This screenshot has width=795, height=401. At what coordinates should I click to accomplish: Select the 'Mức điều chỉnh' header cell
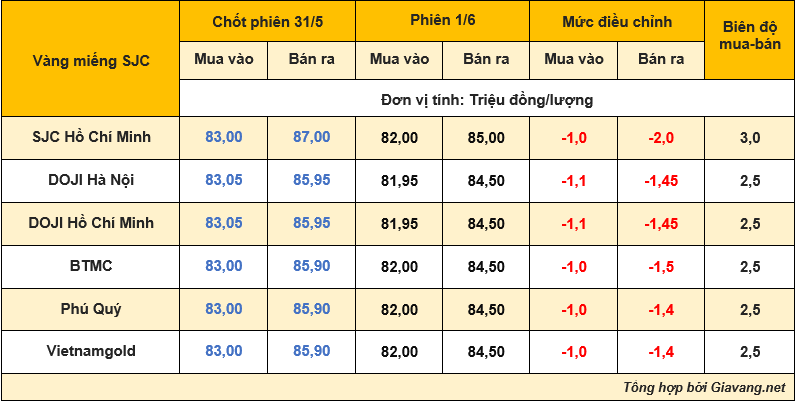[x=617, y=22]
